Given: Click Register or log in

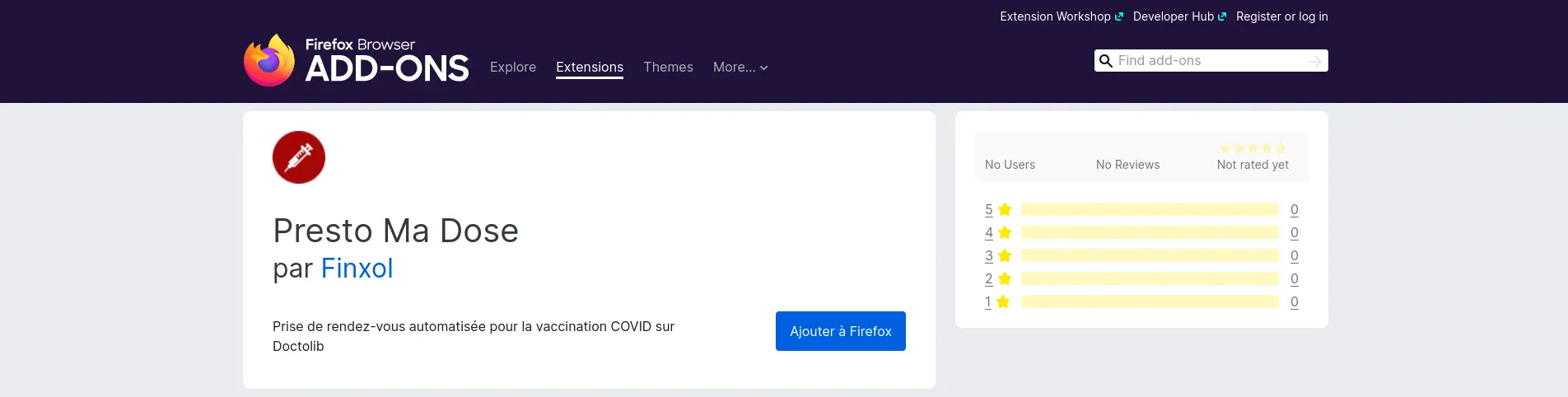Looking at the screenshot, I should (1282, 16).
